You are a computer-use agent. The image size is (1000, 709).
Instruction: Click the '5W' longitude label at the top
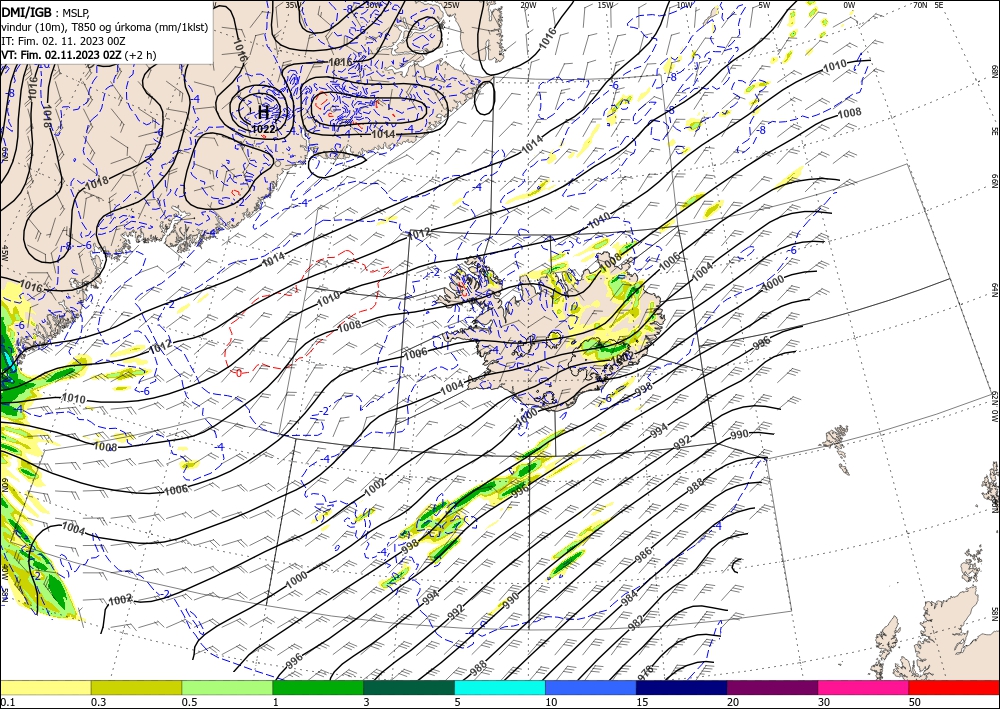pos(764,5)
